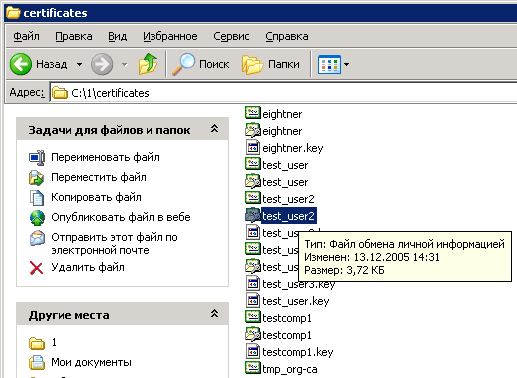Select testcomp1 certificate file without key icon
The image size is (517, 378).
pyautogui.click(x=278, y=318)
